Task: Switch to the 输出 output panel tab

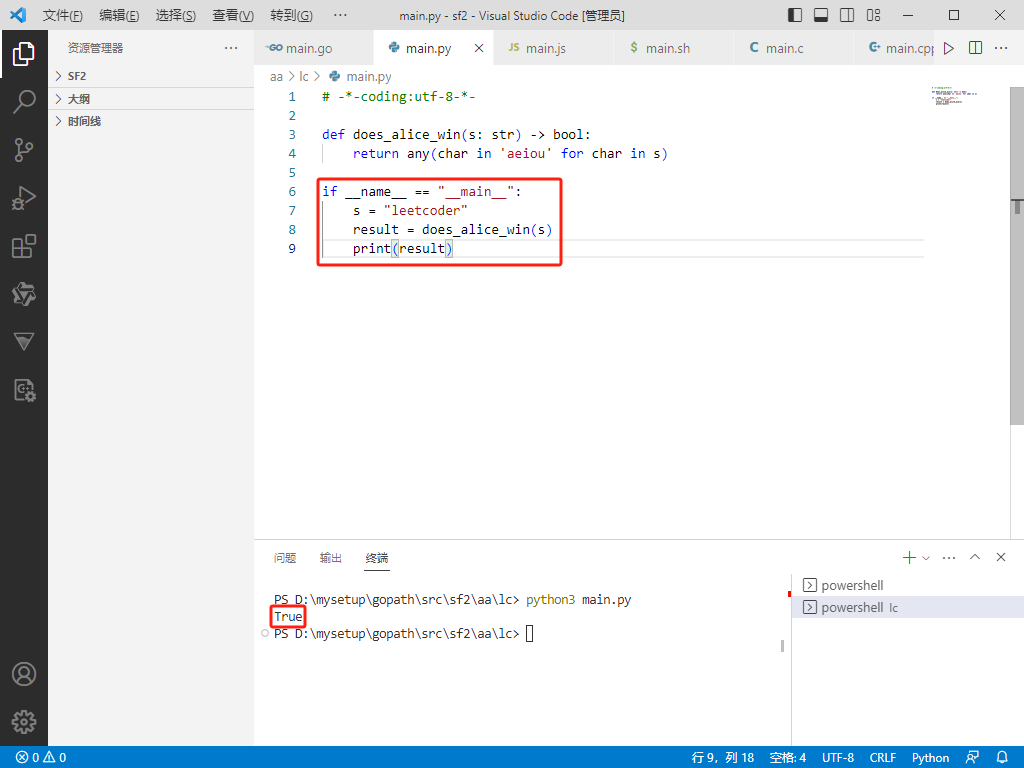Action: tap(330, 558)
